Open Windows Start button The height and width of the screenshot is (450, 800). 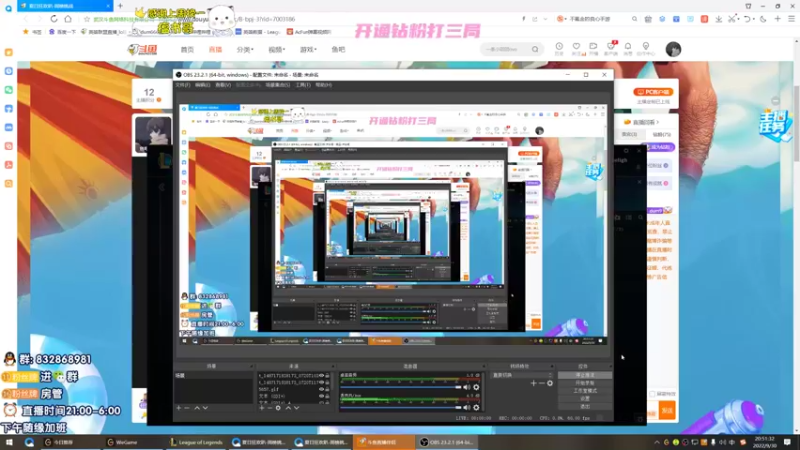9,442
